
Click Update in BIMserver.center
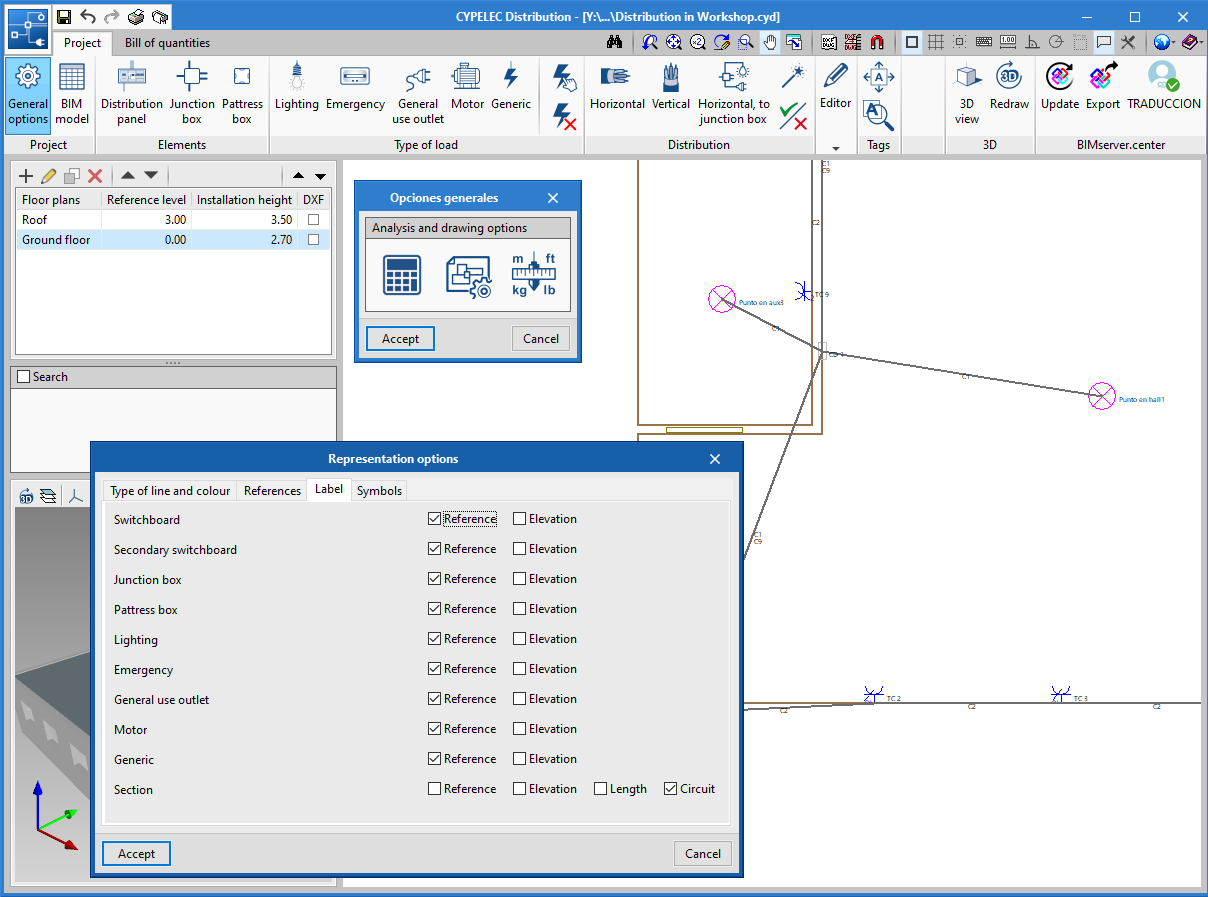(1060, 86)
